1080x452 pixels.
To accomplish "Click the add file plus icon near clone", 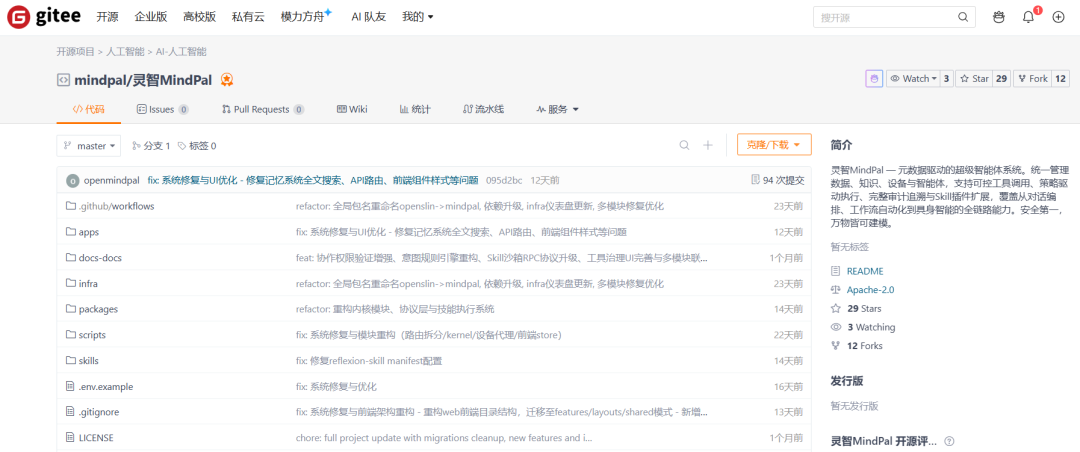I will (707, 145).
